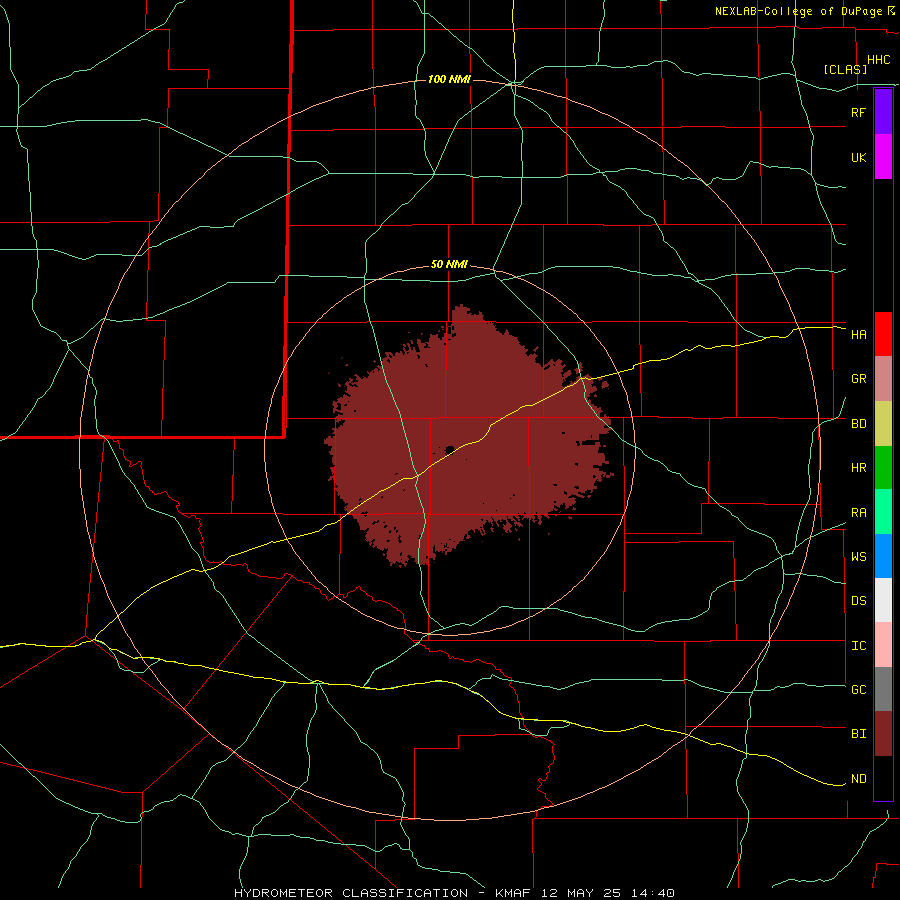Click the WS blue legend swatch
Image resolution: width=900 pixels, height=900 pixels.
point(883,556)
